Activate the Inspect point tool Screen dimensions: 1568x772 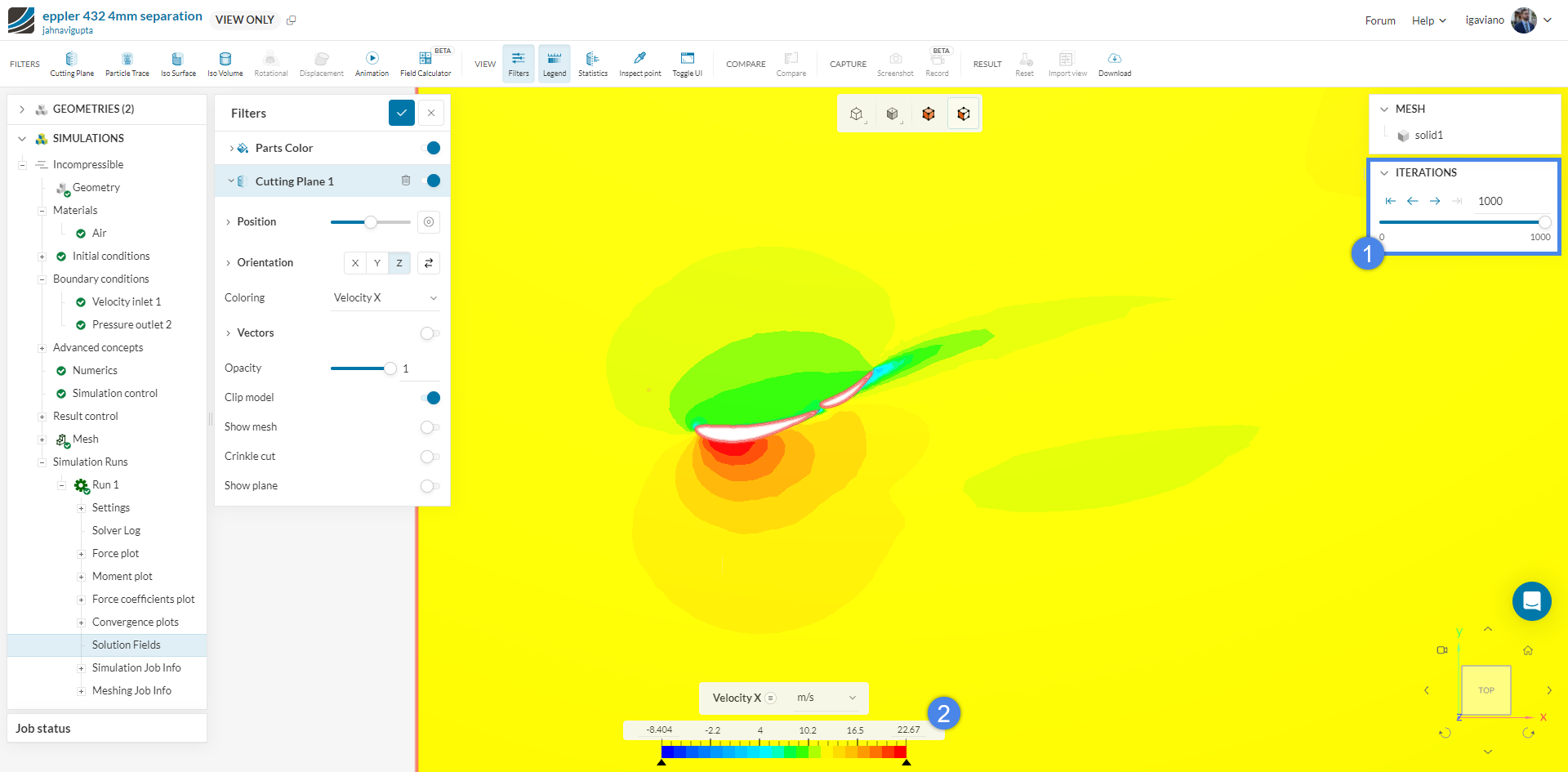[639, 63]
